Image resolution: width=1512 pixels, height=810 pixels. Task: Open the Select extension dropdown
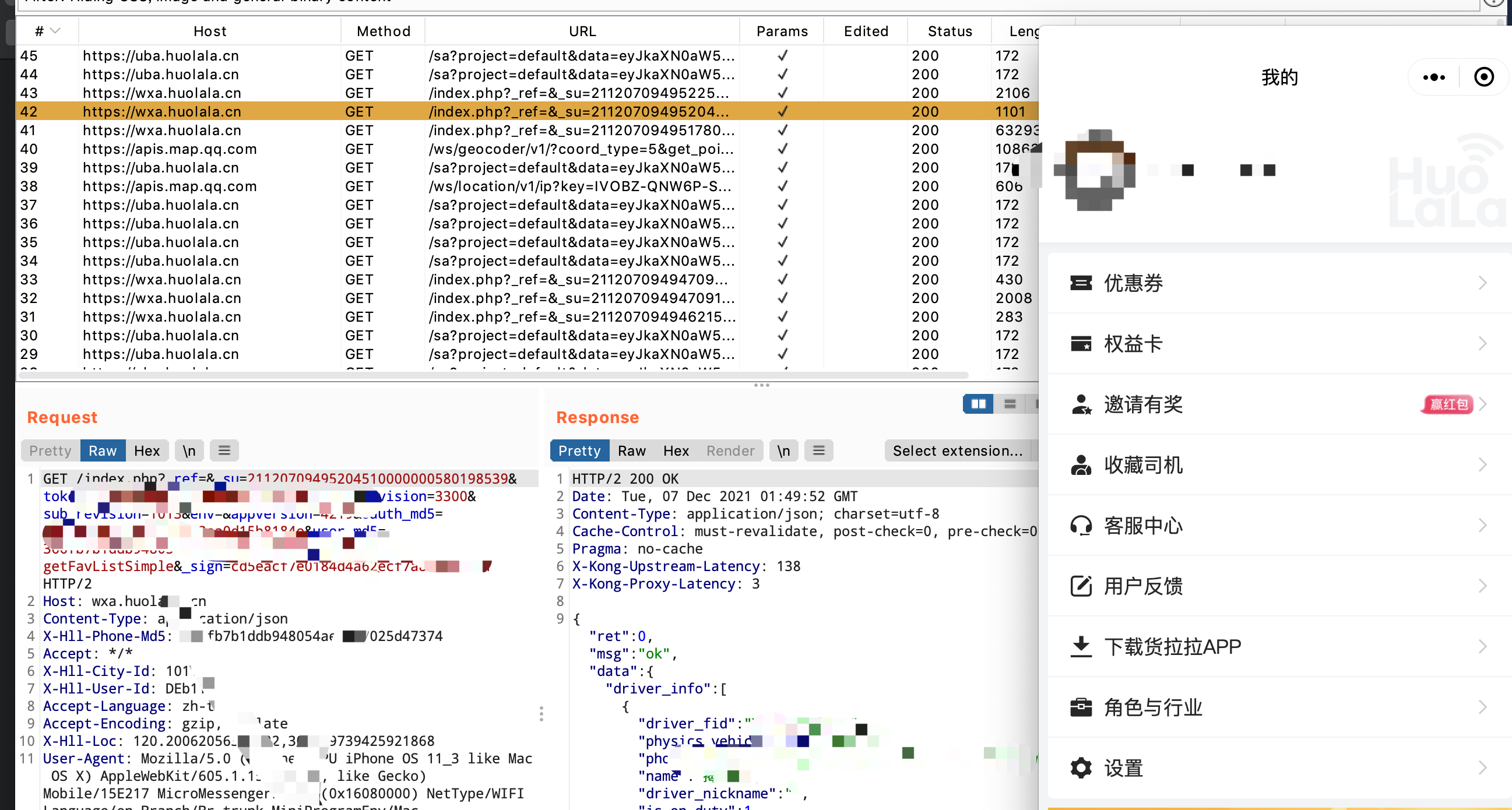[958, 450]
